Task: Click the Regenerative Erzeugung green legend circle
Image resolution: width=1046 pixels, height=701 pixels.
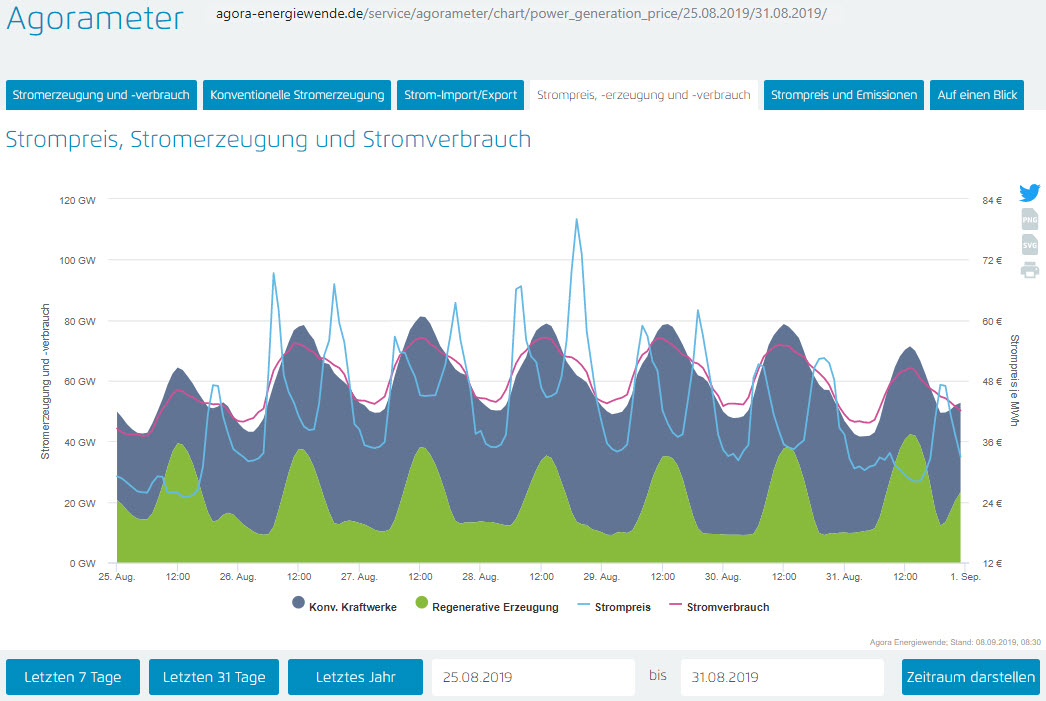Action: pos(421,603)
